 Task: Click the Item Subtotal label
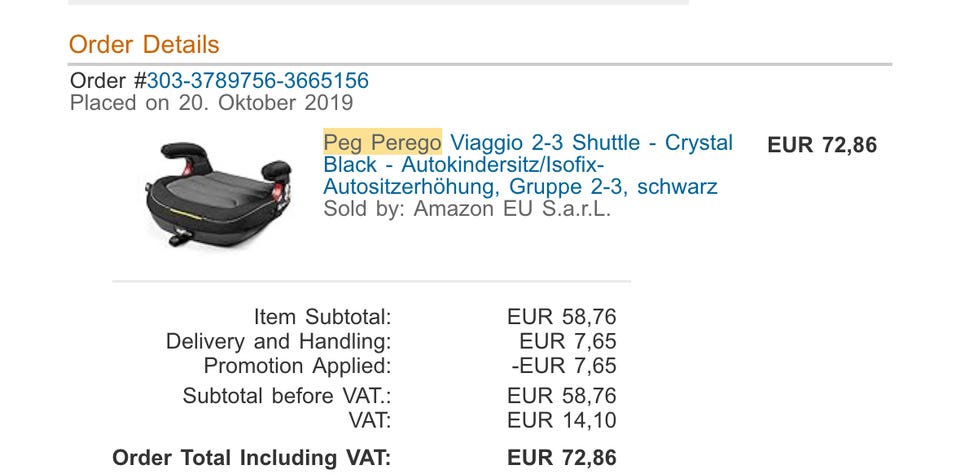click(322, 318)
